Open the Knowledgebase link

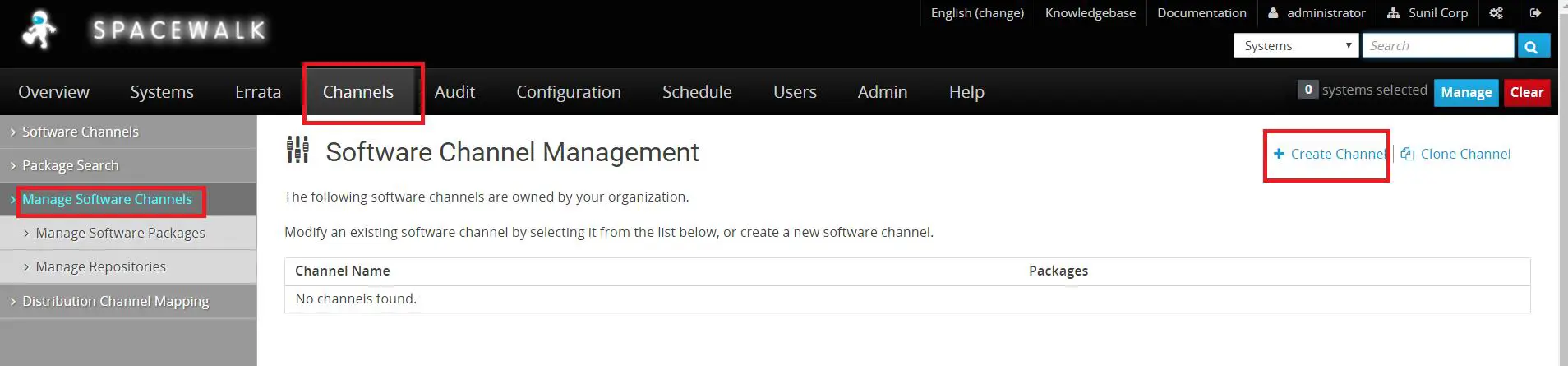point(1090,13)
